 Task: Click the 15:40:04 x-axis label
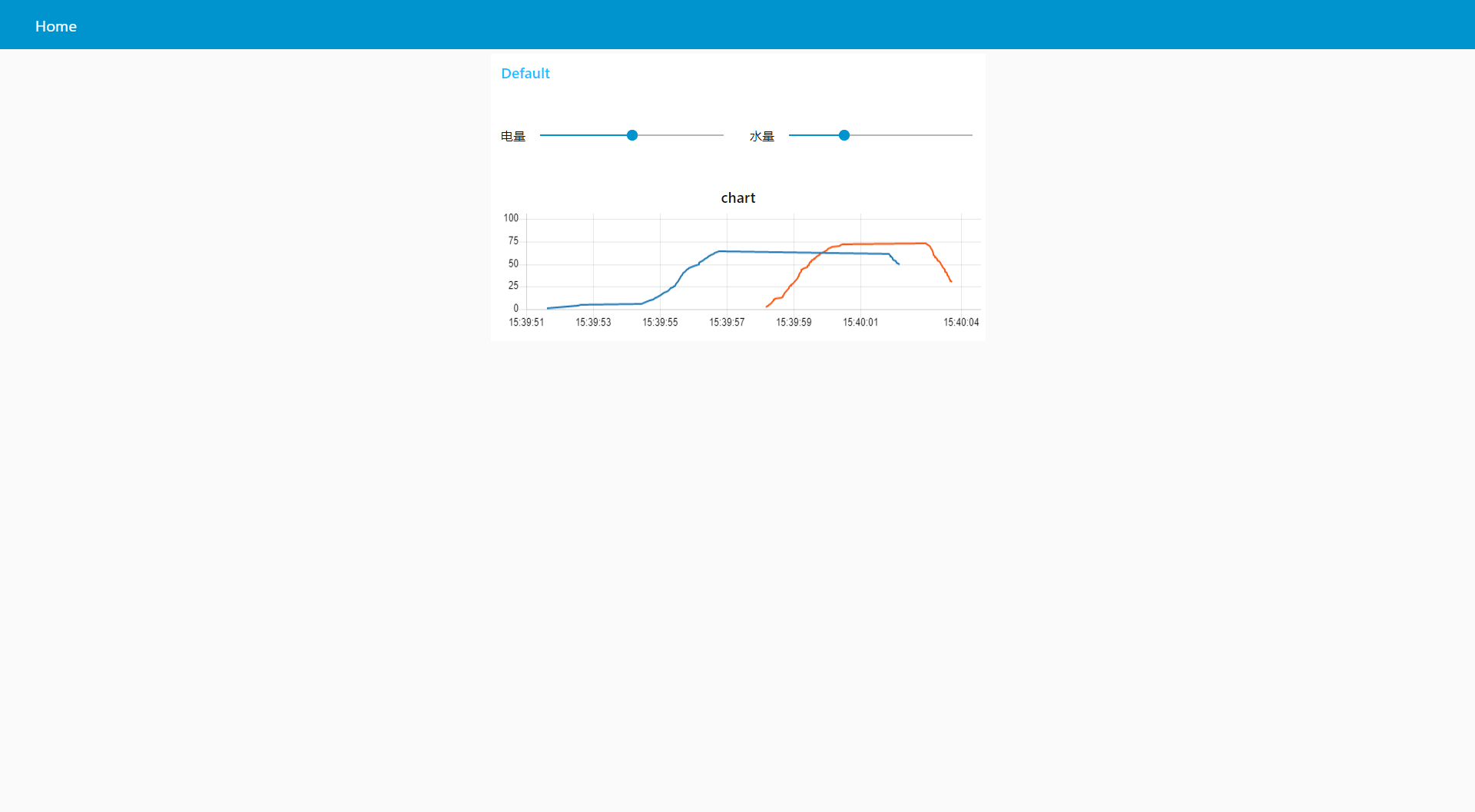coord(962,322)
